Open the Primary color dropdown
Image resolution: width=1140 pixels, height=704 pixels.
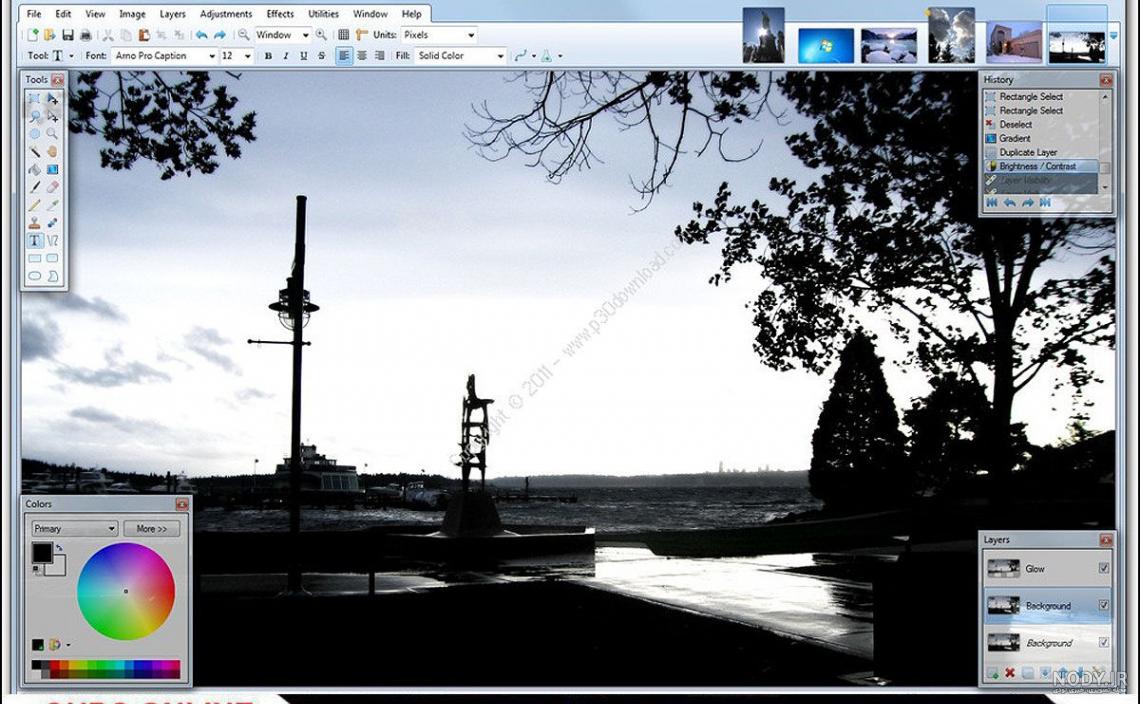[74, 529]
